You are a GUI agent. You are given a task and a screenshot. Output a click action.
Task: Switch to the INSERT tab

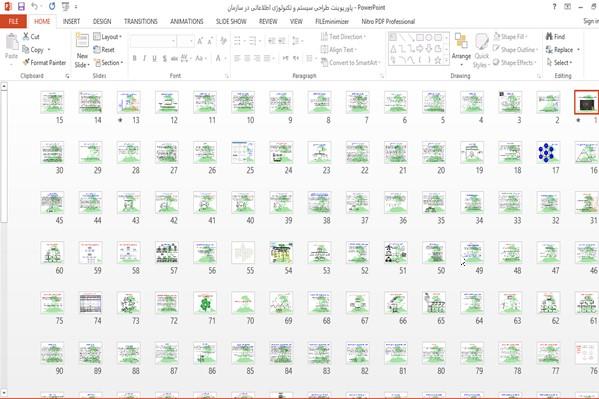pos(71,21)
